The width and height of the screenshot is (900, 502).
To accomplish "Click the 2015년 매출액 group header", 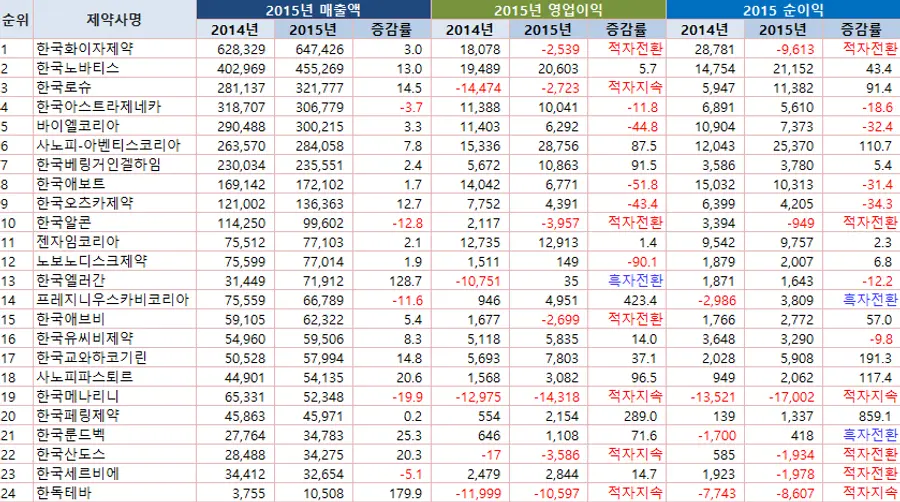I will (314, 9).
